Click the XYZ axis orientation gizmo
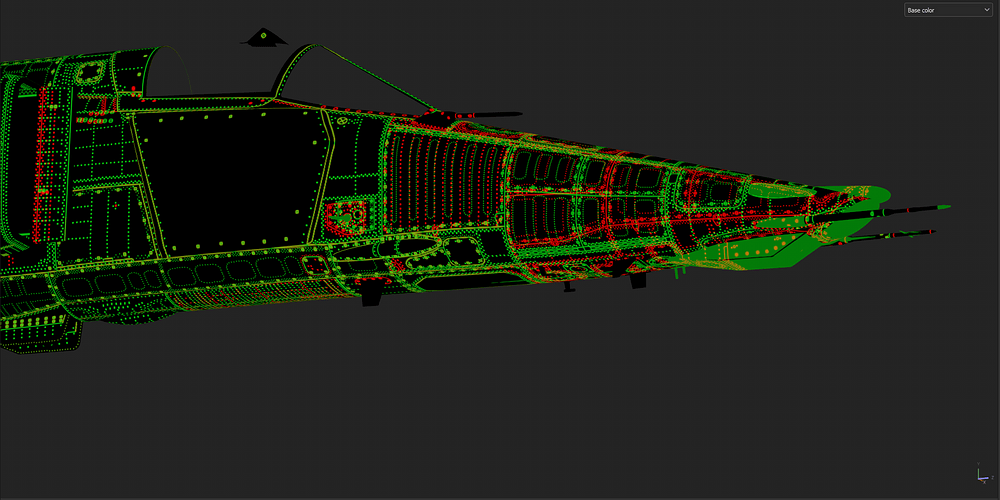The width and height of the screenshot is (1000, 500). click(984, 473)
